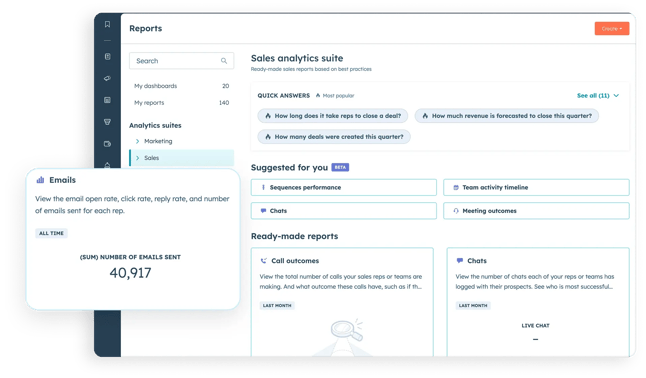Image resolution: width=646 pixels, height=378 pixels.
Task: Open the Create dropdown button
Action: click(x=612, y=28)
